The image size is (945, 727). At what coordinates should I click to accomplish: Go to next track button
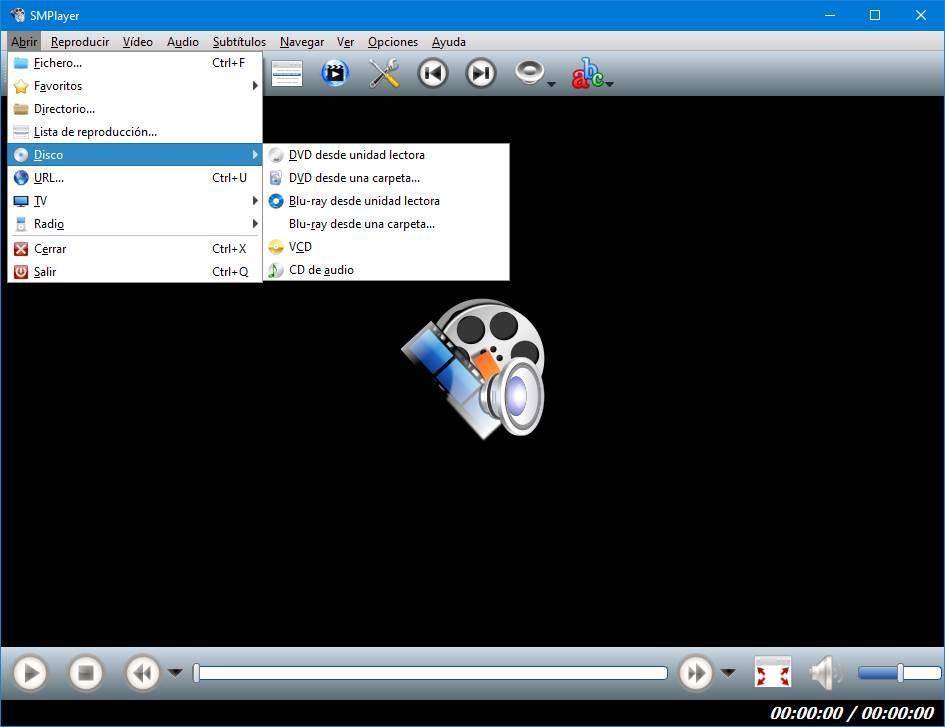tap(481, 74)
